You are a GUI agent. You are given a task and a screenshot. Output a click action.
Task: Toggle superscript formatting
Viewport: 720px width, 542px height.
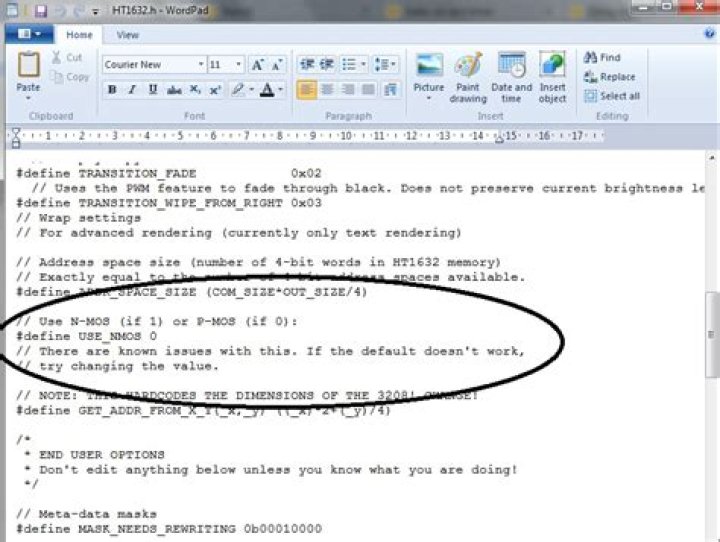(215, 90)
